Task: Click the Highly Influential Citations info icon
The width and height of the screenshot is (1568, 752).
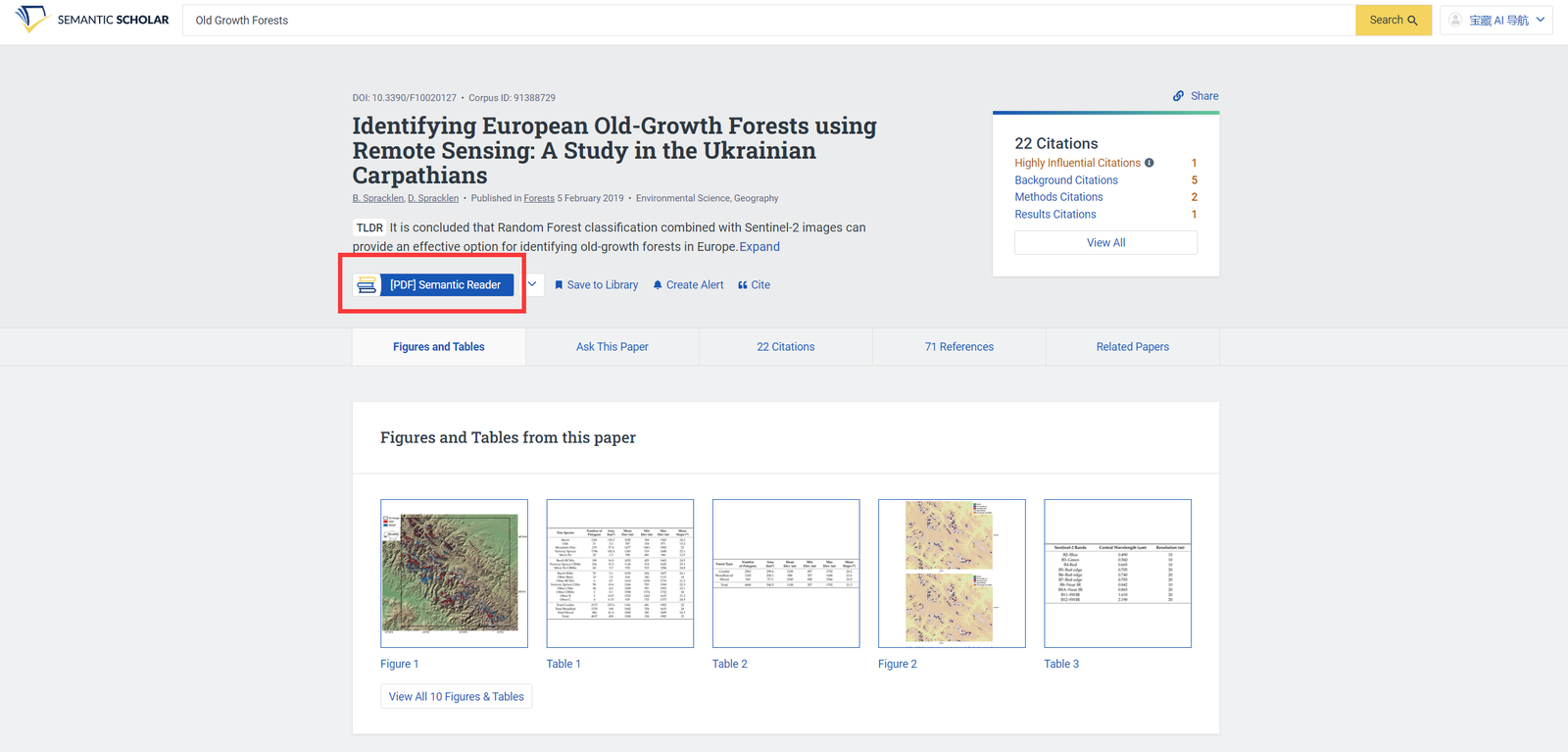Action: click(1150, 163)
